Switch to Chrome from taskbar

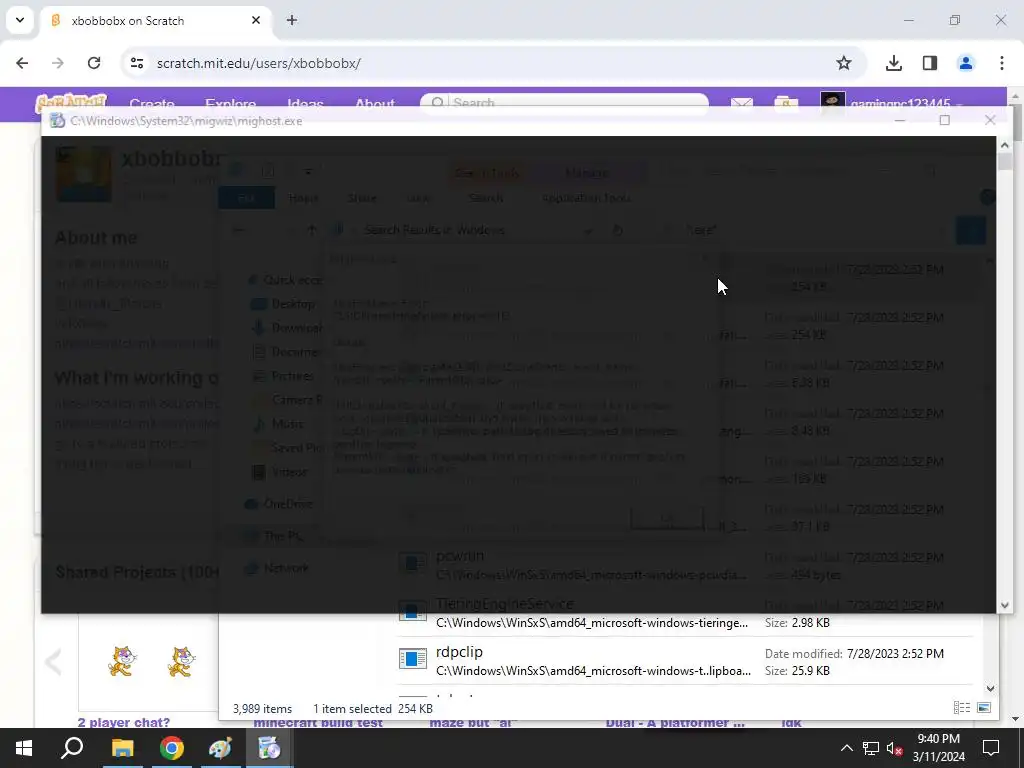tap(171, 748)
